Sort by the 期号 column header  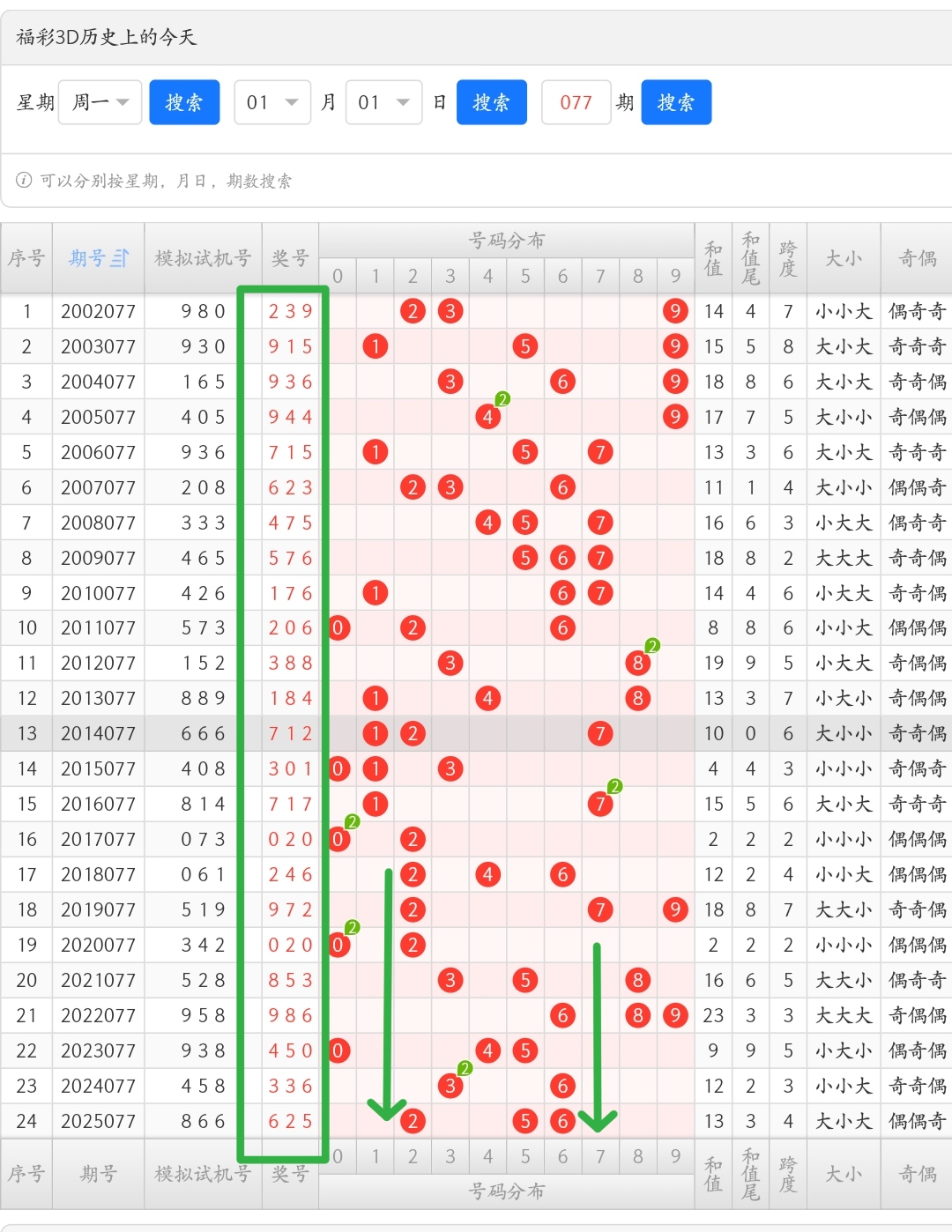(98, 258)
